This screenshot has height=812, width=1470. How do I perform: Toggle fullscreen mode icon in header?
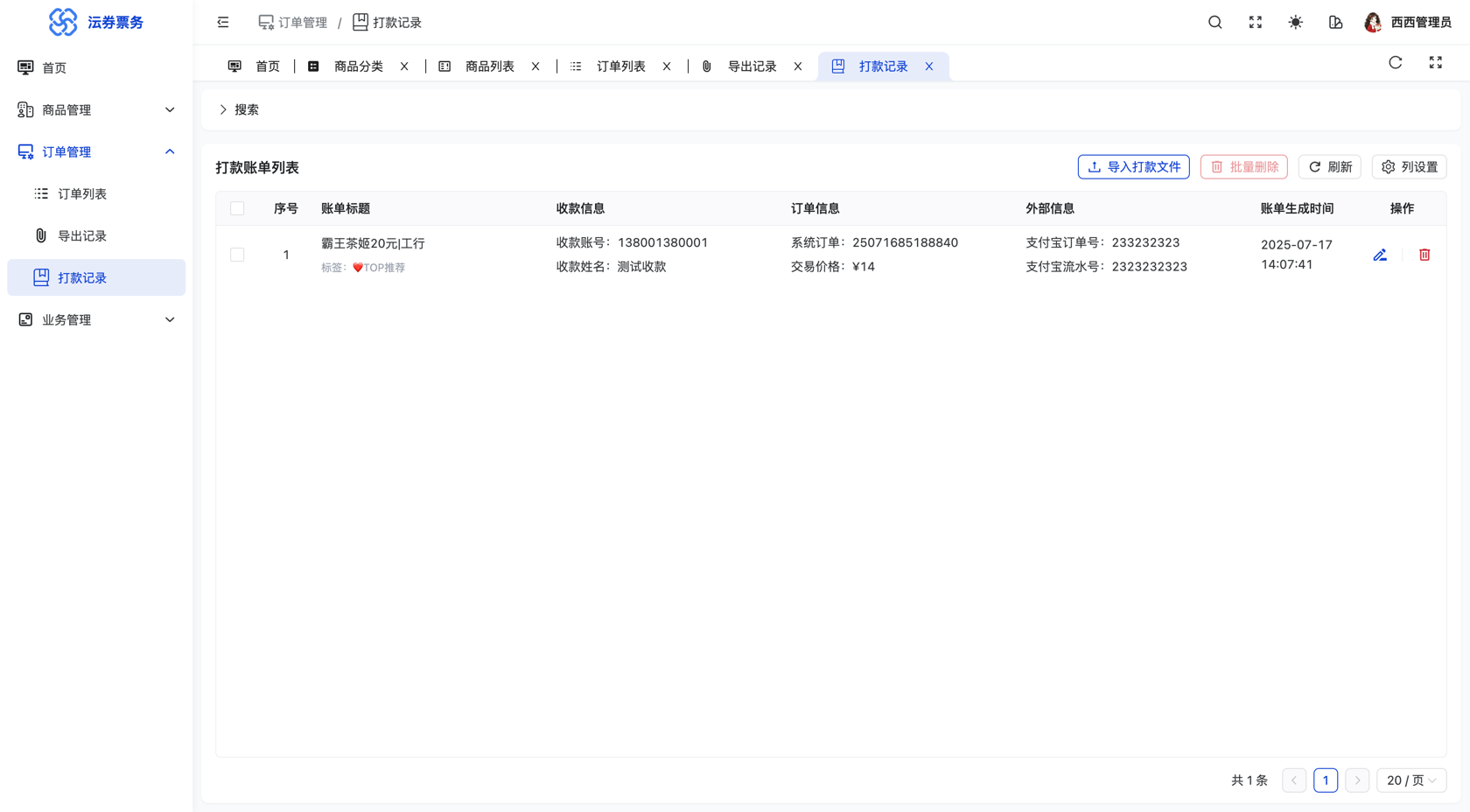tap(1255, 23)
